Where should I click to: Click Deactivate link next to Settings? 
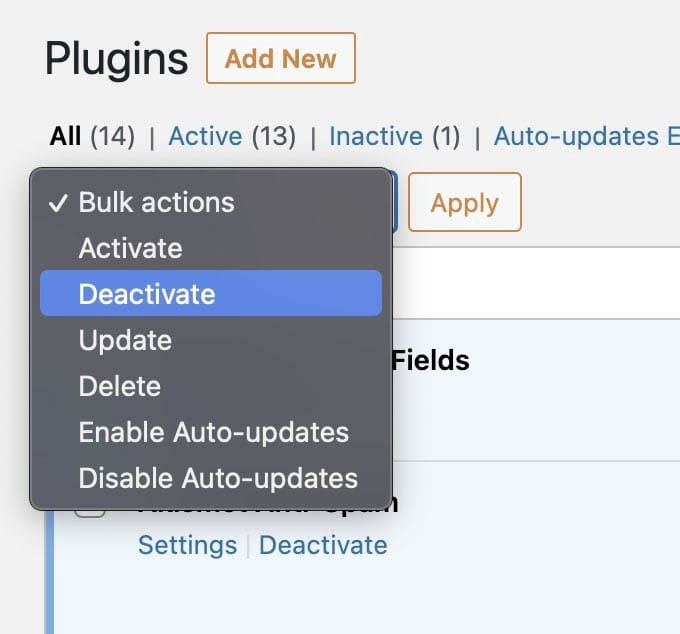pyautogui.click(x=323, y=545)
